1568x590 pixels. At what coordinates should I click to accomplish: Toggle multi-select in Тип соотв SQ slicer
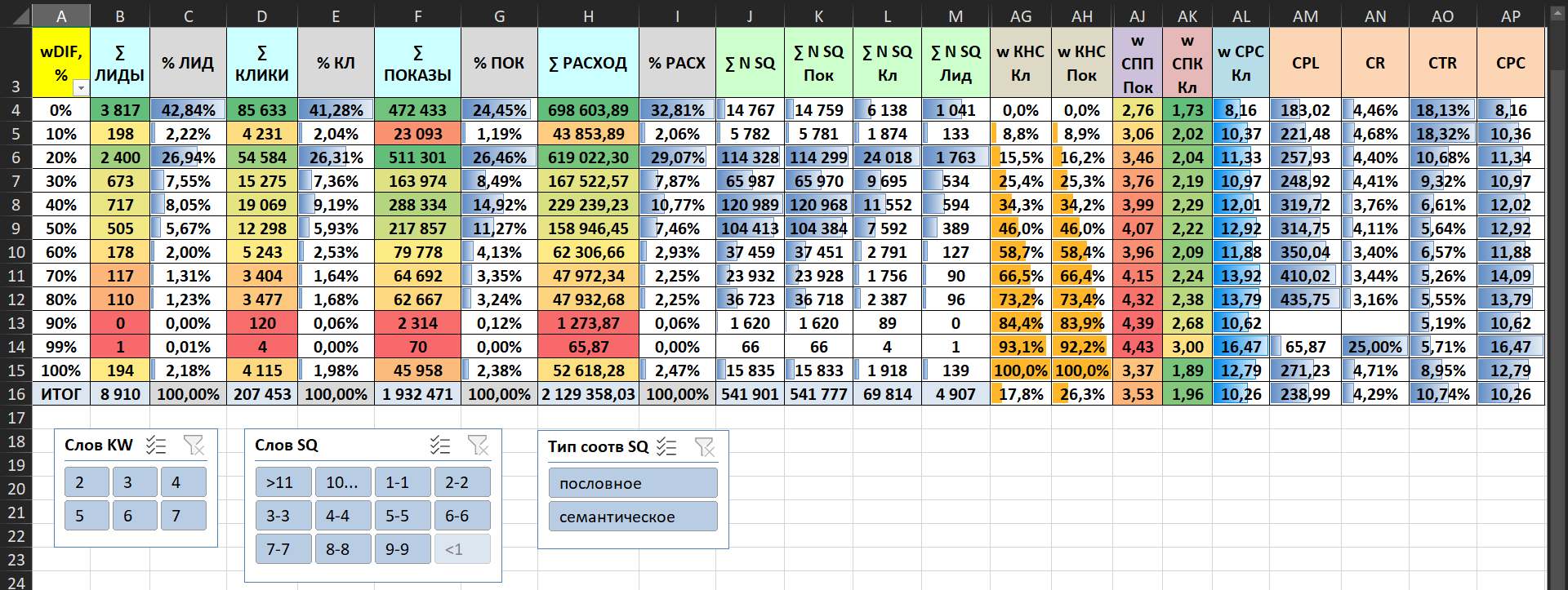coord(666,446)
